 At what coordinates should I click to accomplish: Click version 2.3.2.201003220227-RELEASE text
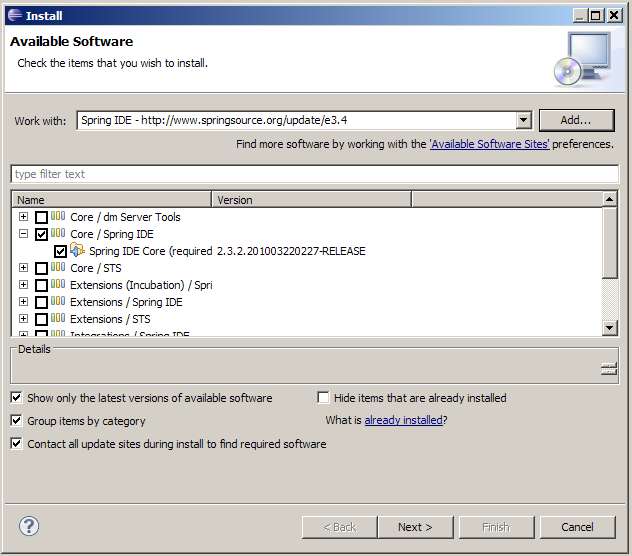291,251
